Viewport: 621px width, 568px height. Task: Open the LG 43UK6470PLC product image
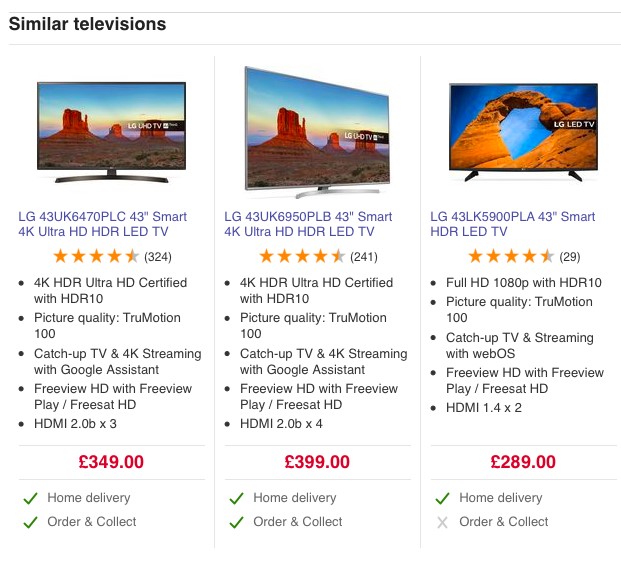[111, 132]
